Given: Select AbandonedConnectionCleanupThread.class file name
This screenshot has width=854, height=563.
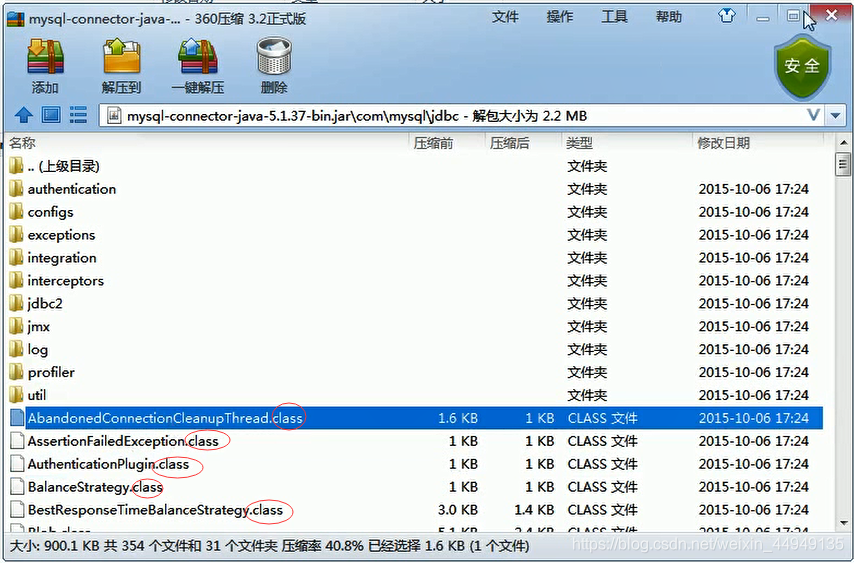Looking at the screenshot, I should (165, 418).
